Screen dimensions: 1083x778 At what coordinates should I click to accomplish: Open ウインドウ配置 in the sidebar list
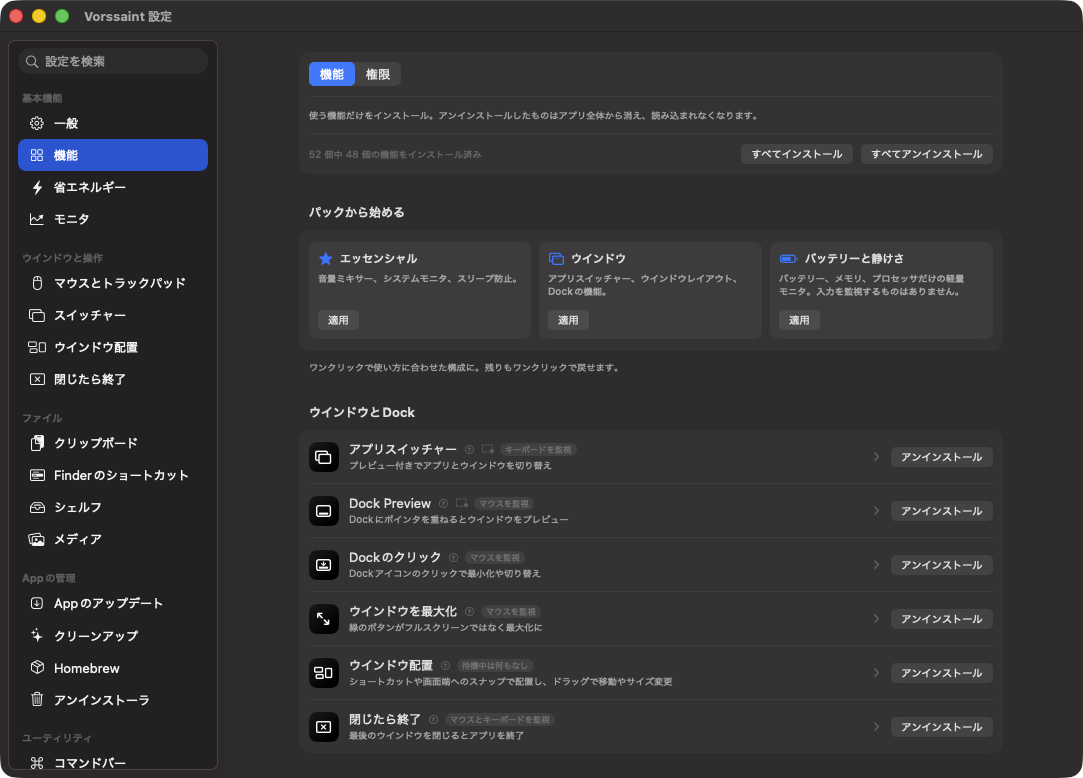[113, 347]
